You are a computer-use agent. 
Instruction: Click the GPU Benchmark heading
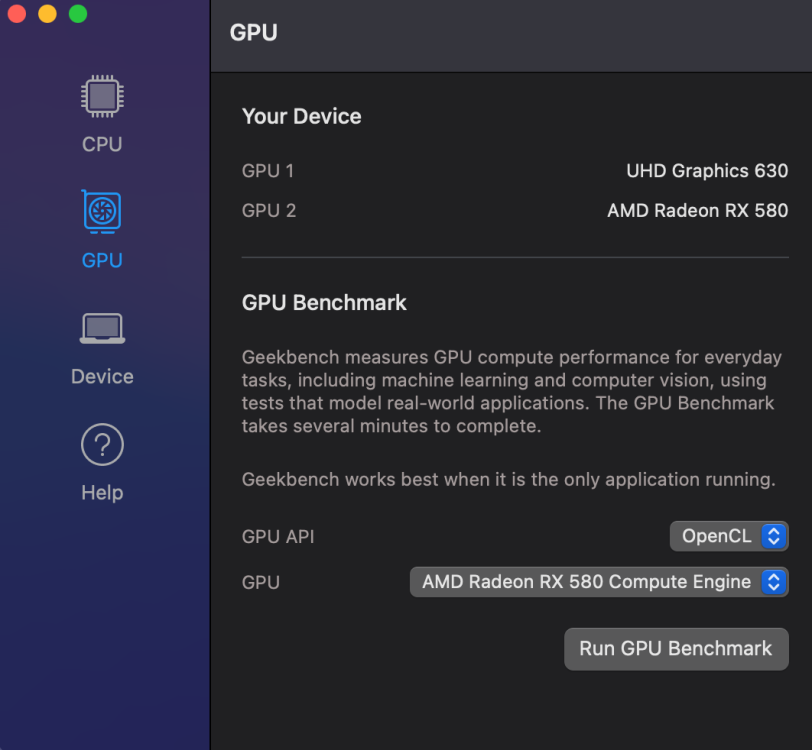pyautogui.click(x=324, y=303)
